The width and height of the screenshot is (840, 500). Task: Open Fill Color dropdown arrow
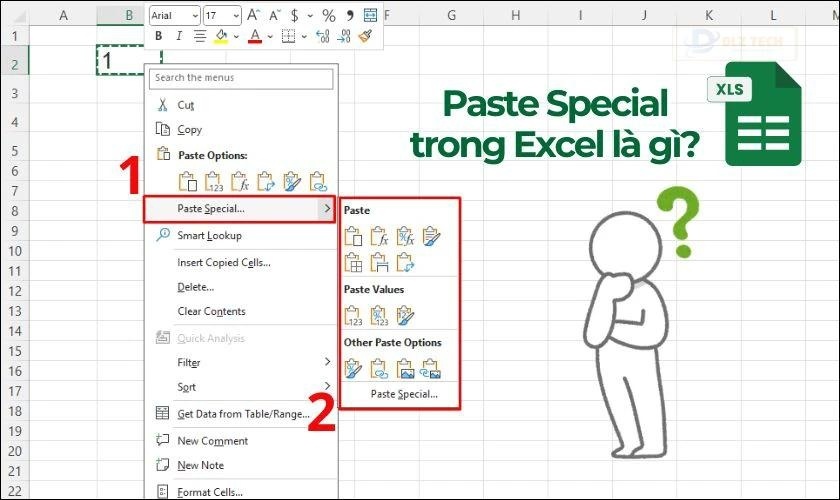[x=236, y=36]
